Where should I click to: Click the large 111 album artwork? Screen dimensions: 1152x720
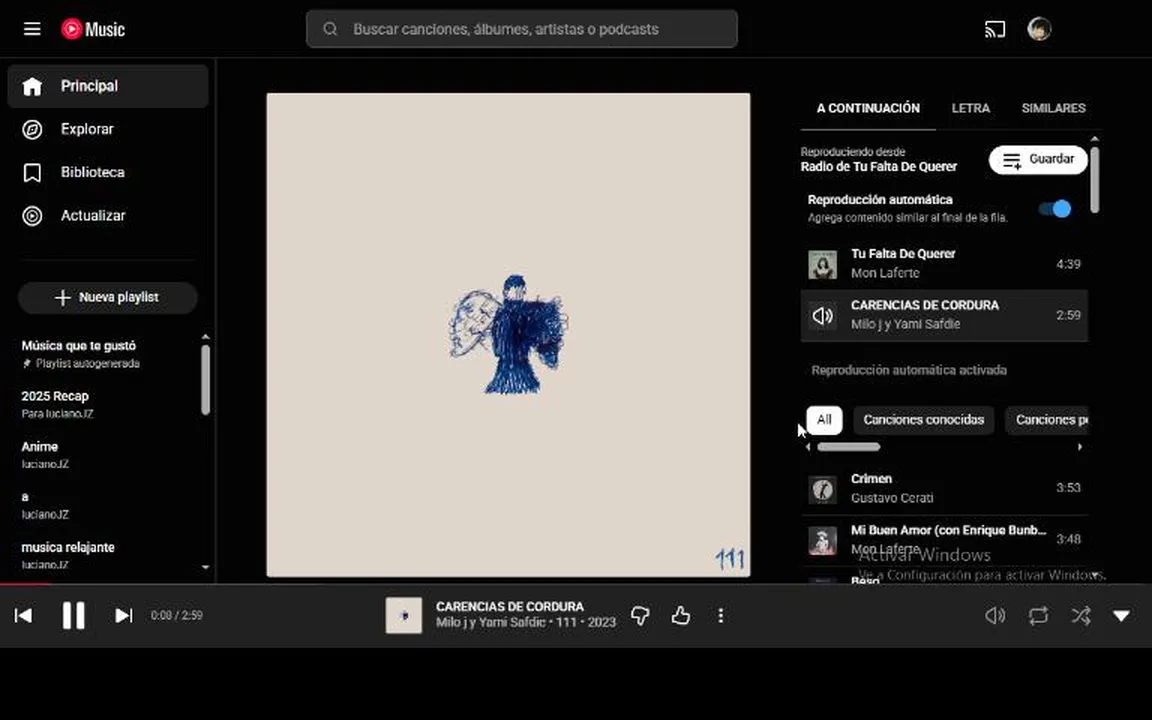(508, 335)
